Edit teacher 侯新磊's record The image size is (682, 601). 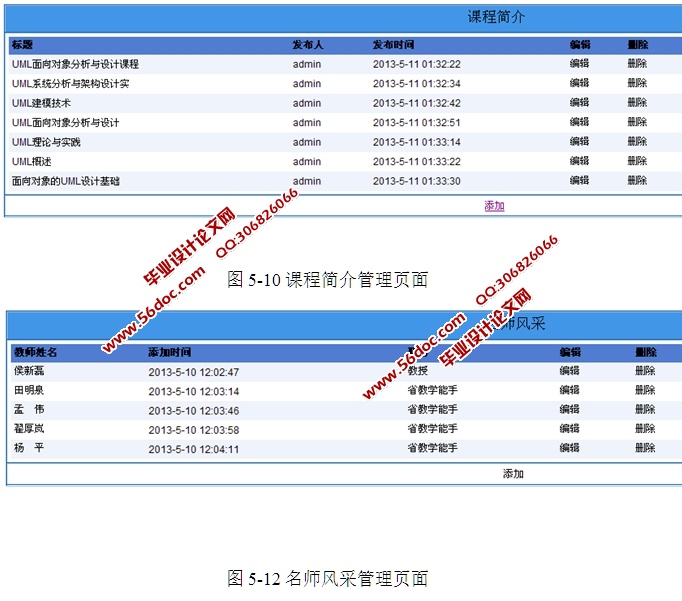point(569,371)
